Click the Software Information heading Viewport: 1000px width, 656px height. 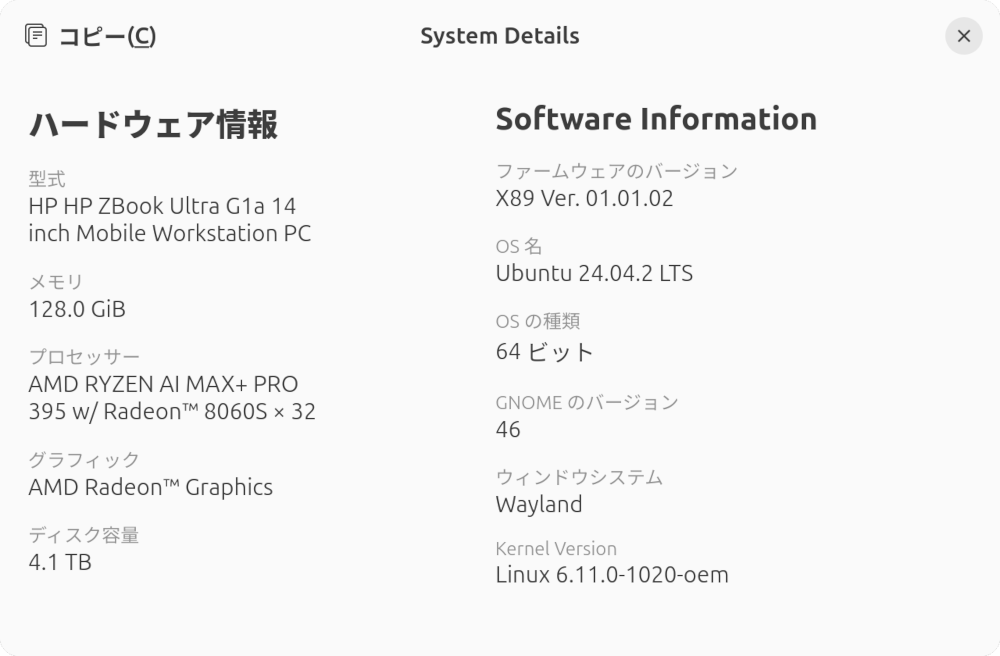656,118
